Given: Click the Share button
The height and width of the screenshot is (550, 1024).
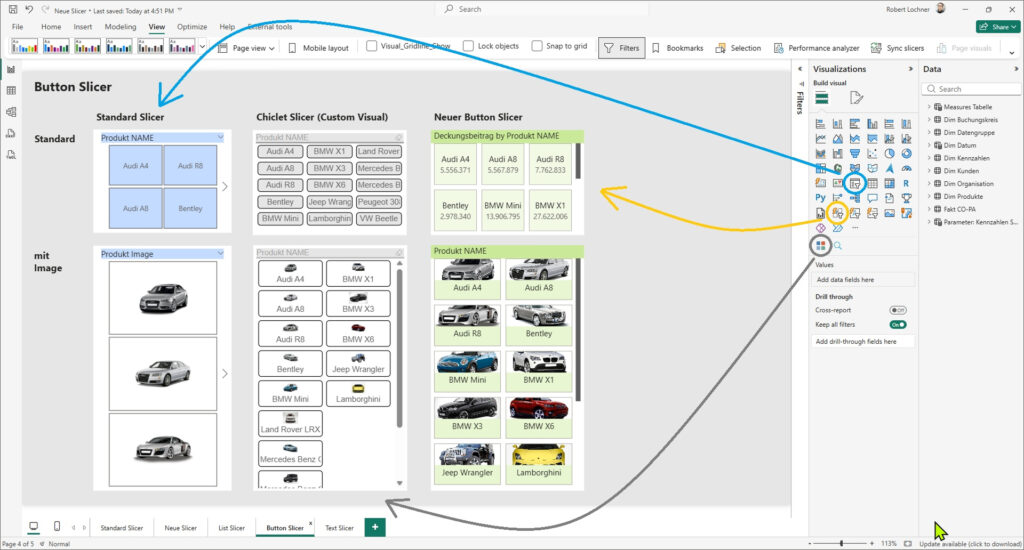Looking at the screenshot, I should pyautogui.click(x=995, y=27).
